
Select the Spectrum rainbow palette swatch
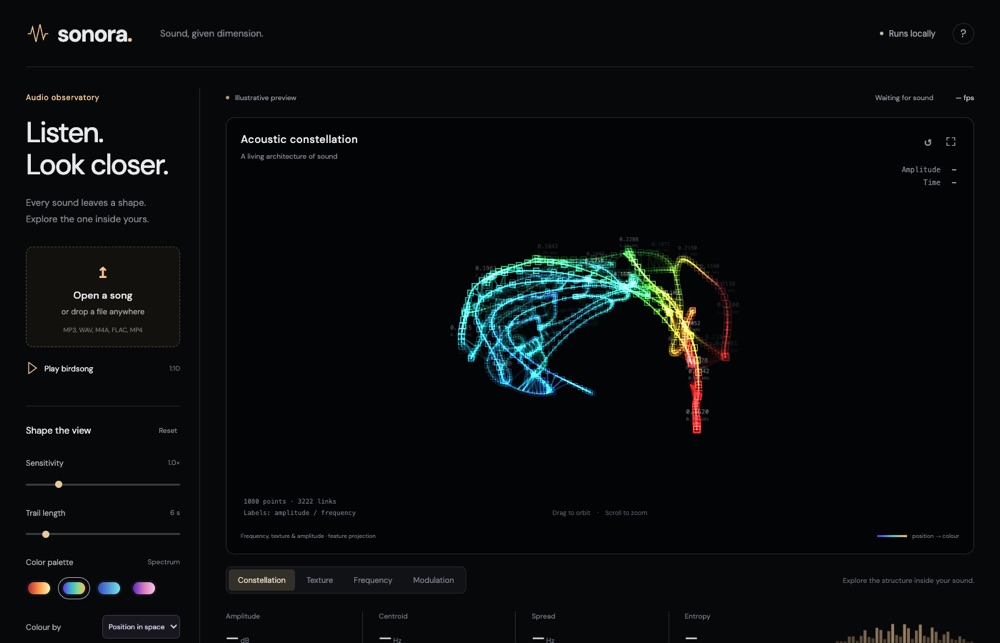(x=74, y=588)
